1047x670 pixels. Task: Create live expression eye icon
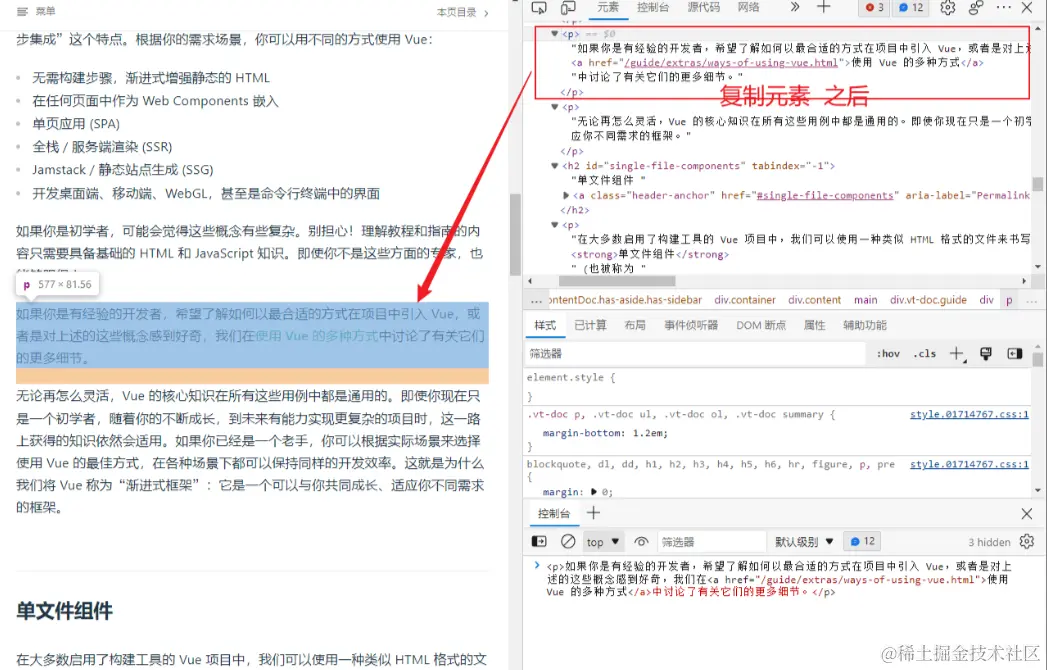[641, 542]
